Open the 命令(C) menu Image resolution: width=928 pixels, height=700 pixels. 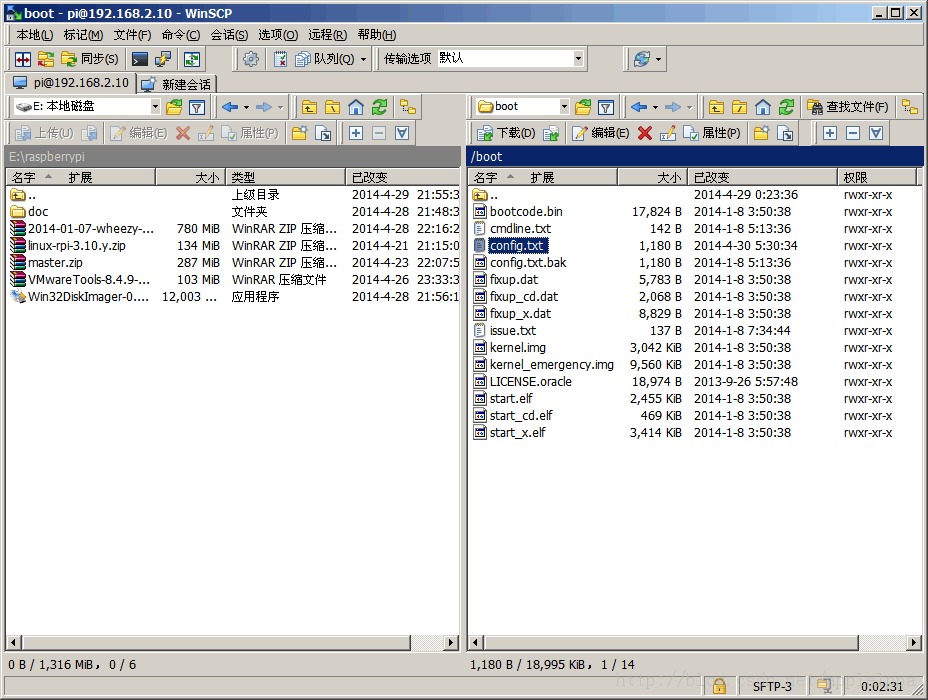(x=181, y=35)
